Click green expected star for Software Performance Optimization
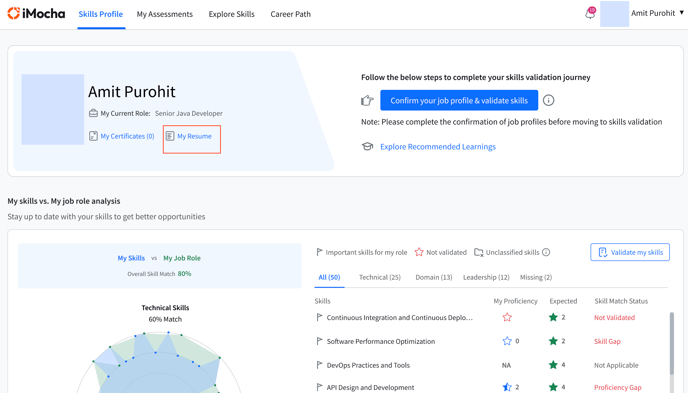The height and width of the screenshot is (393, 688). 553,341
